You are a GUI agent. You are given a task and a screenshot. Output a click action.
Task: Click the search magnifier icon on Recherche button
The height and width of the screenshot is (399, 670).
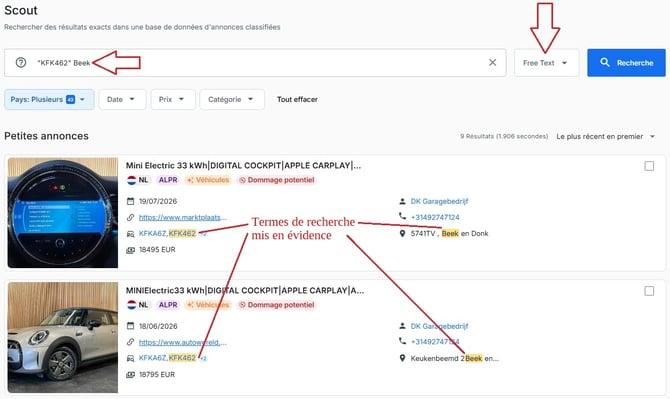tap(605, 62)
